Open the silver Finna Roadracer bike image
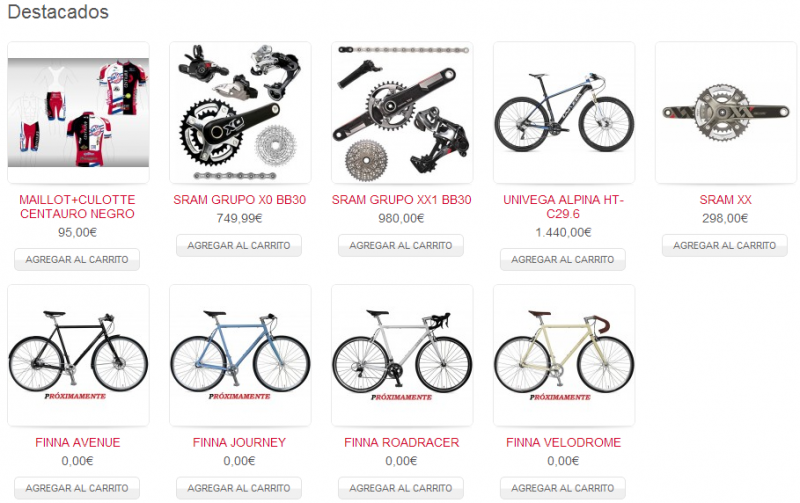 [402, 355]
